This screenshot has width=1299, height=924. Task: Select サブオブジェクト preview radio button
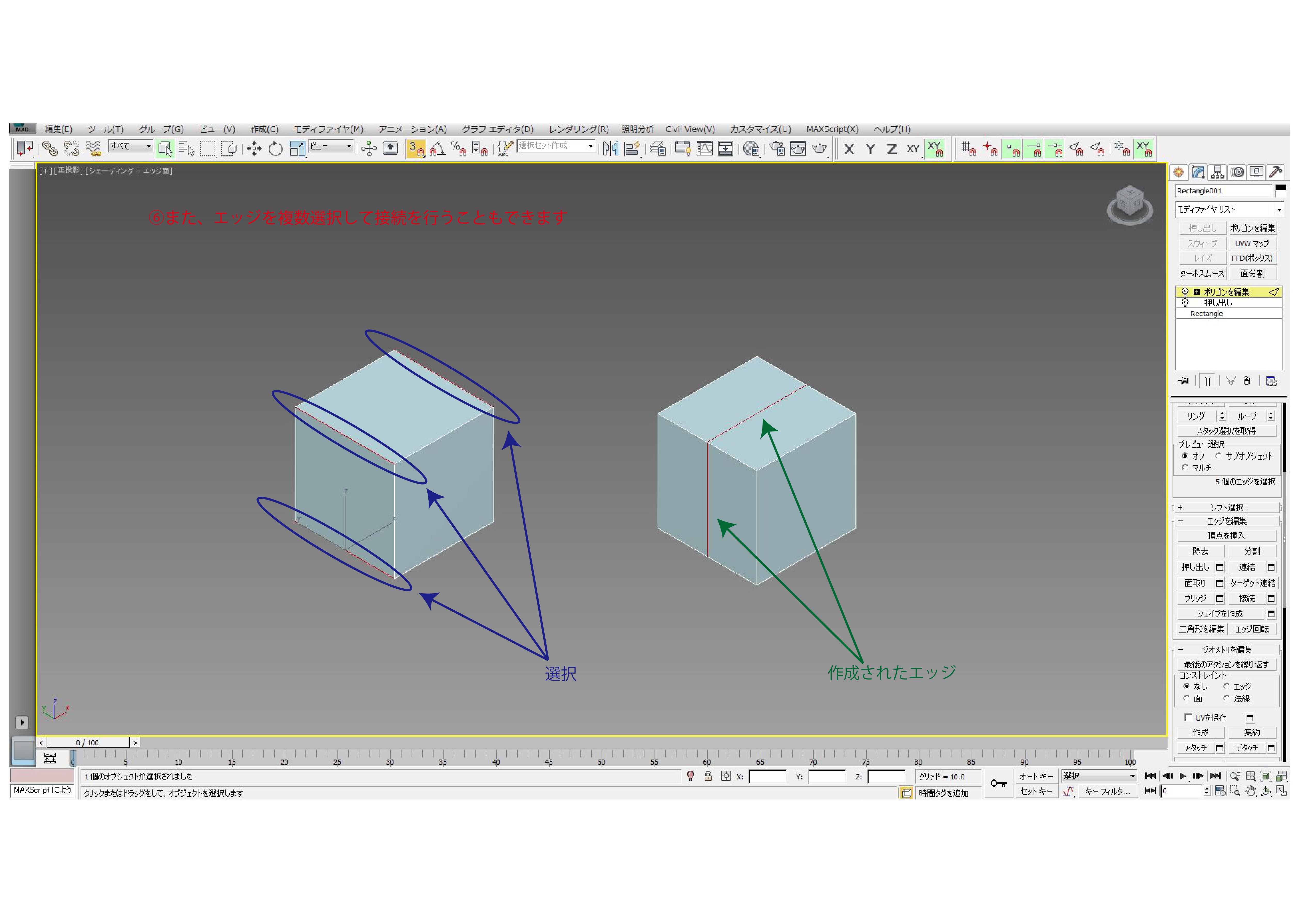(1218, 456)
